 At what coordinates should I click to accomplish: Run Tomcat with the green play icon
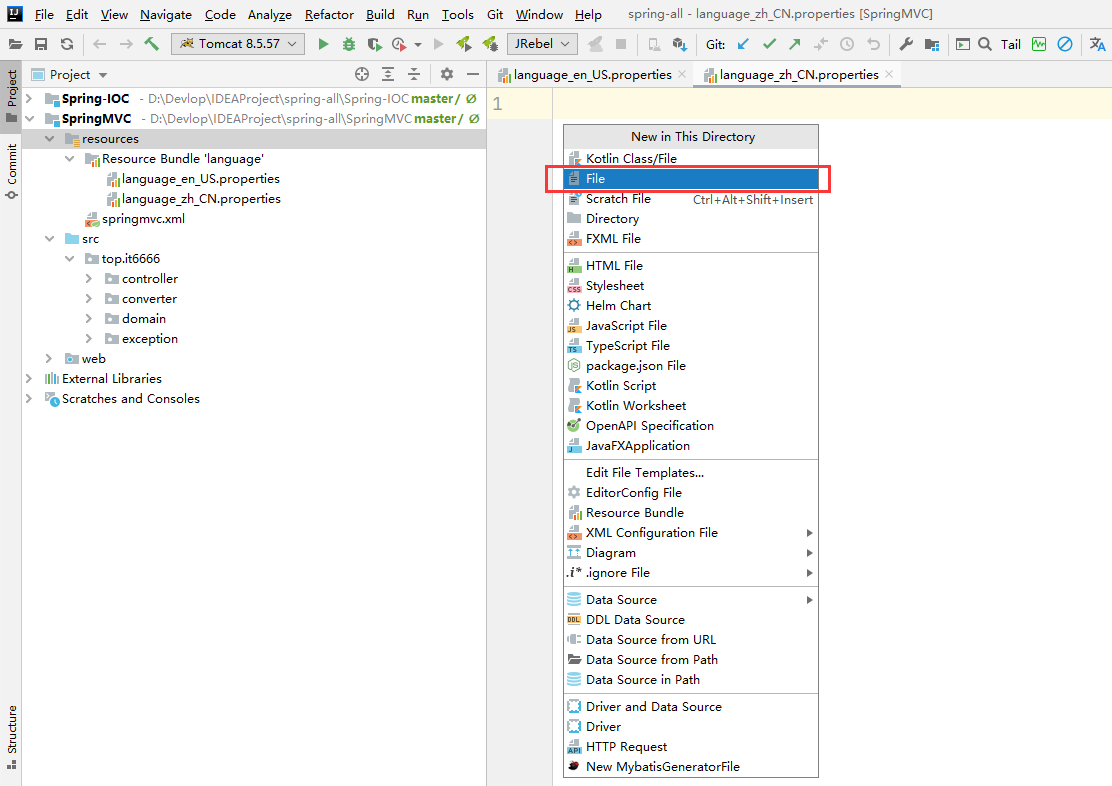coord(323,44)
